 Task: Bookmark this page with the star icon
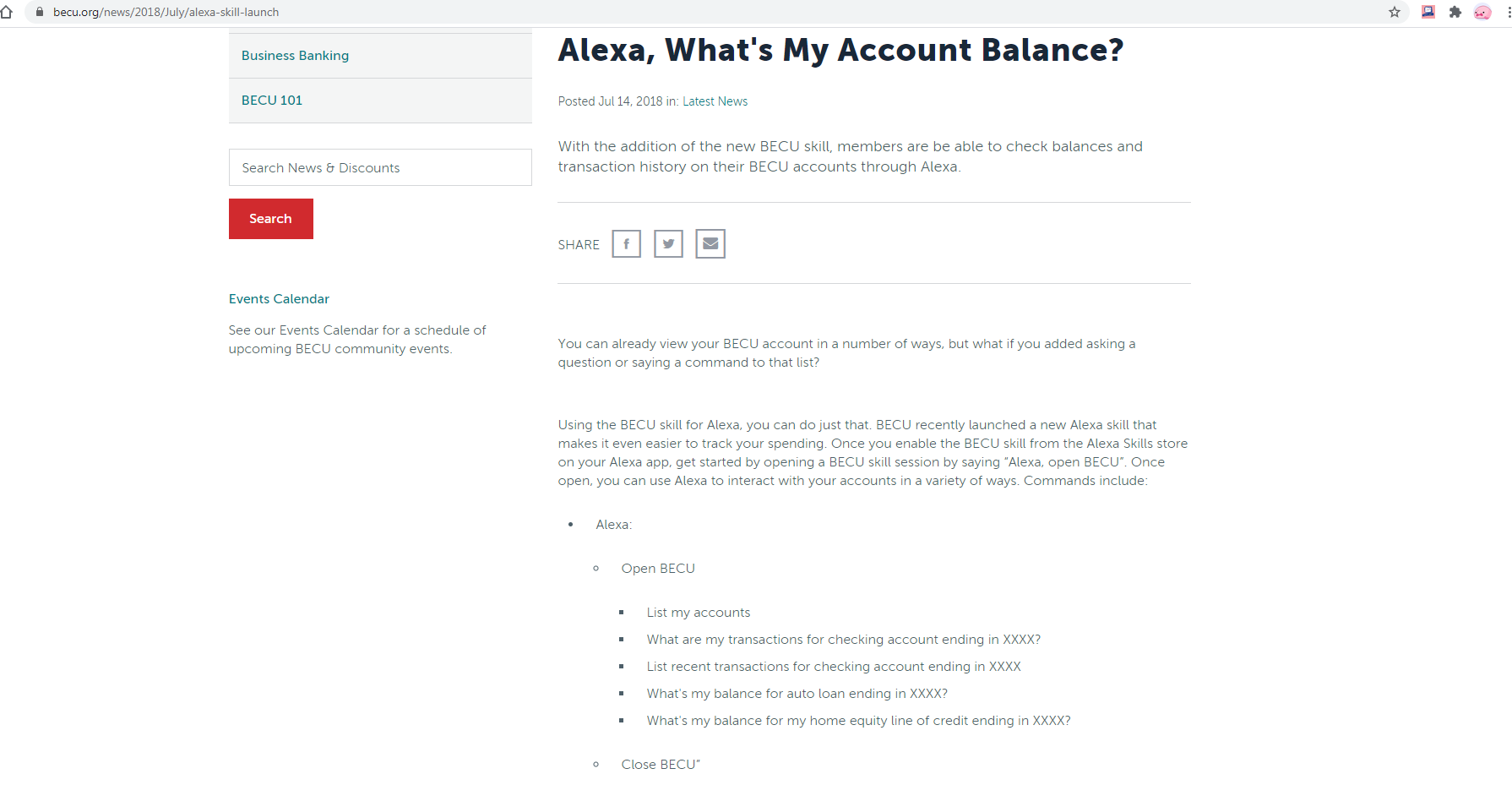pos(1395,12)
